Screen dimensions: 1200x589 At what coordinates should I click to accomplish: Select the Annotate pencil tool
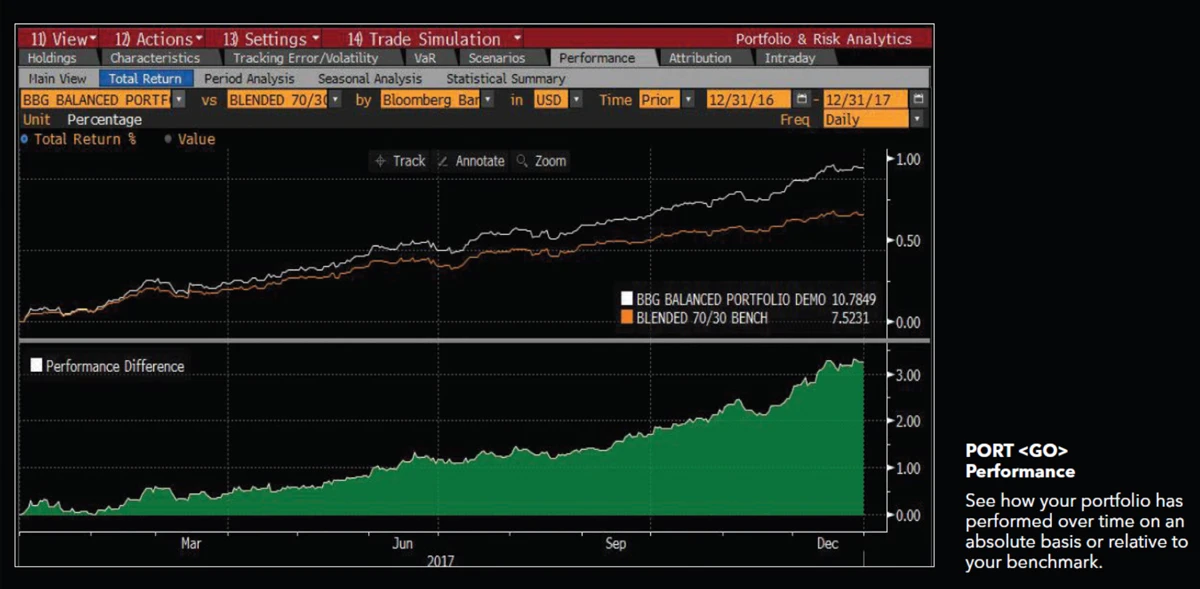coord(470,160)
